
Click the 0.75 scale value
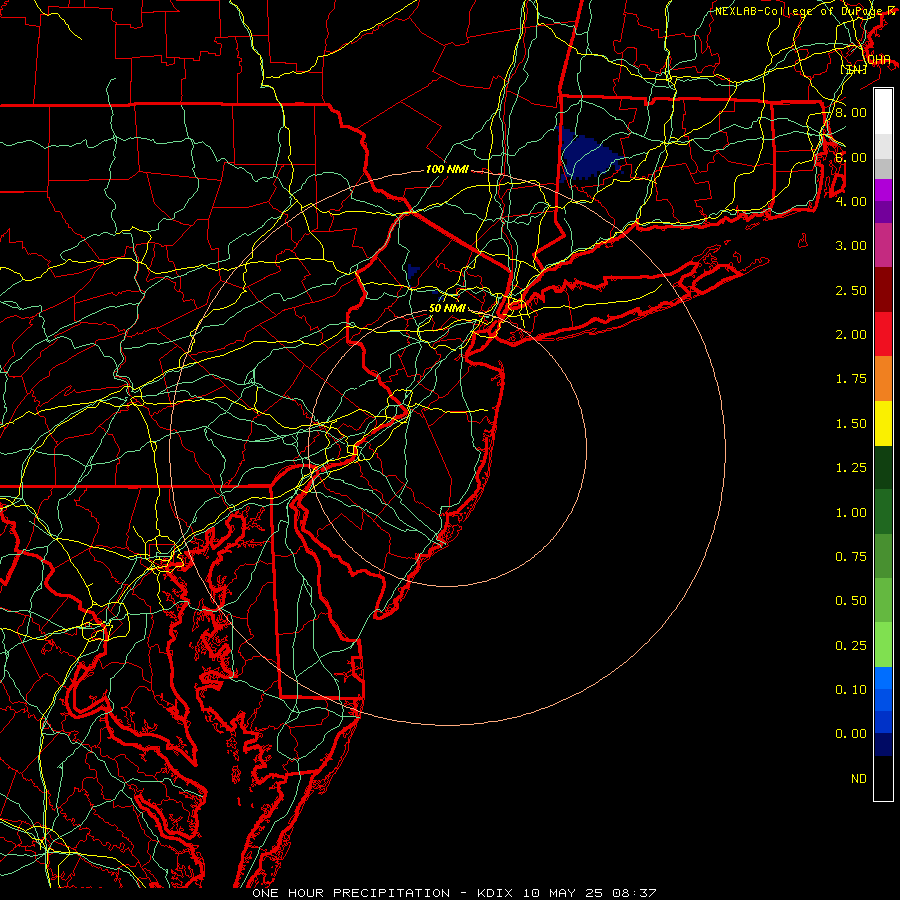[851, 557]
